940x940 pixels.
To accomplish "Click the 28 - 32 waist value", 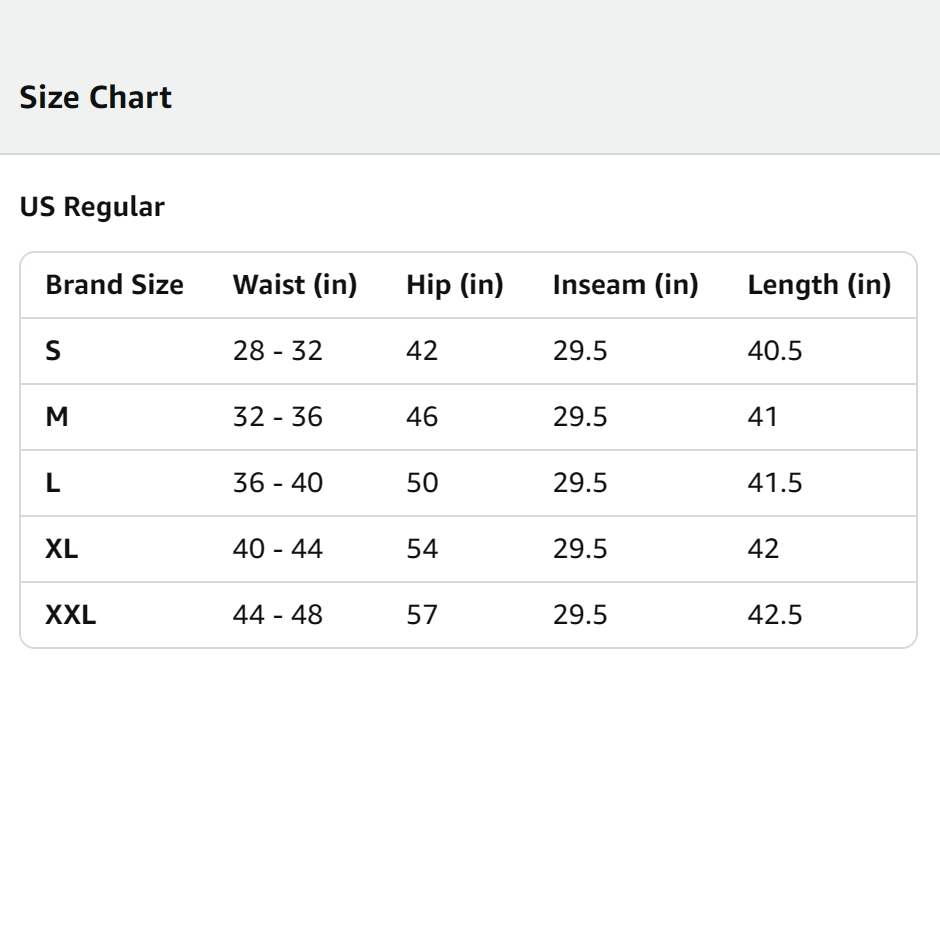I will [x=277, y=351].
